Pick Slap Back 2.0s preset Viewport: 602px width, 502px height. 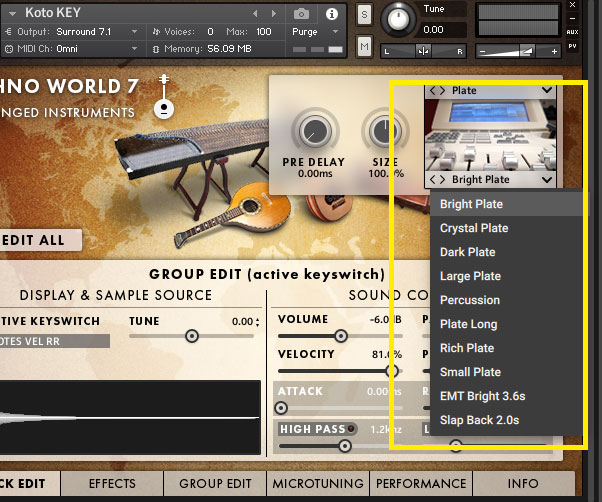coord(506,420)
